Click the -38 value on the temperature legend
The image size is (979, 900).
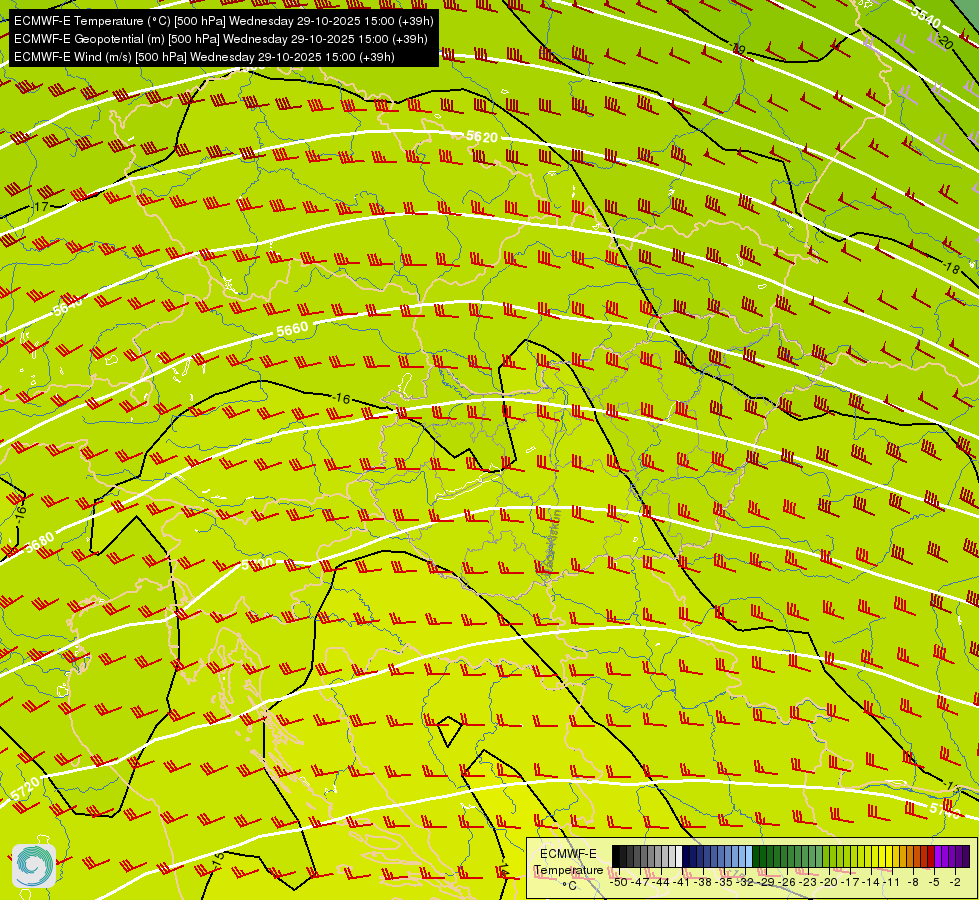point(702,882)
